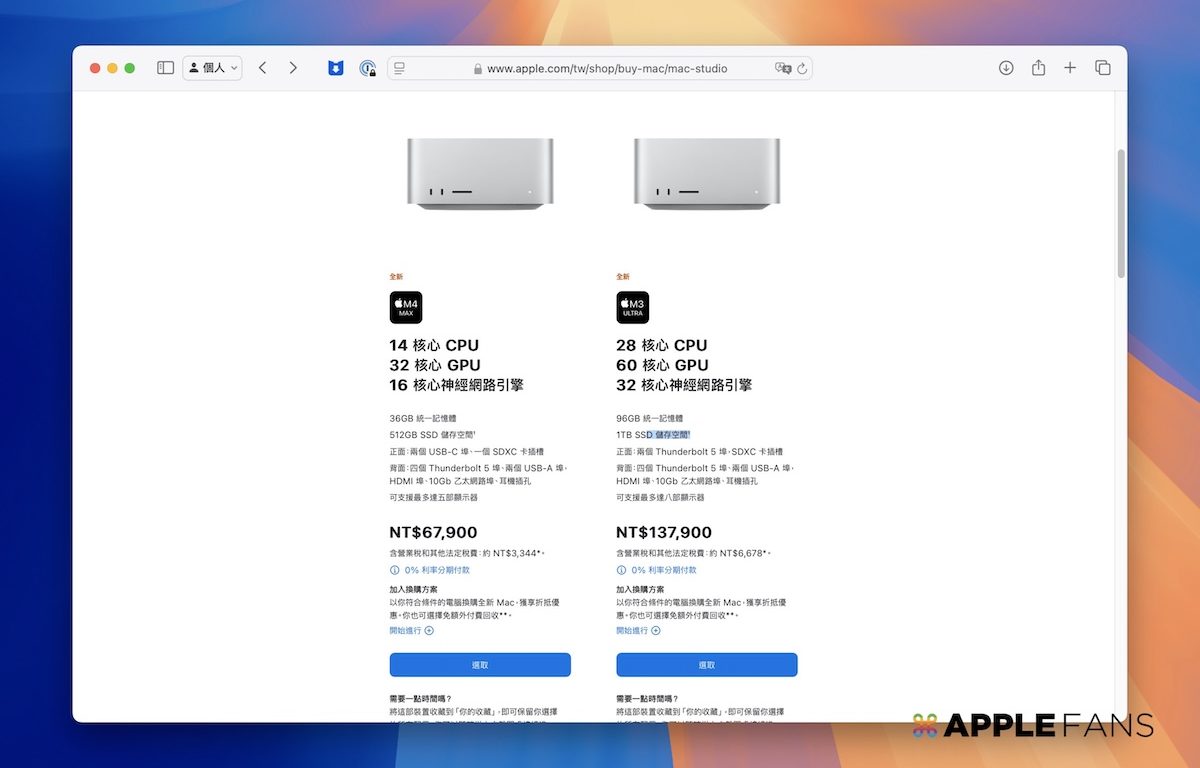The height and width of the screenshot is (768, 1200).
Task: Open a new tab
Action: pyautogui.click(x=1070, y=68)
